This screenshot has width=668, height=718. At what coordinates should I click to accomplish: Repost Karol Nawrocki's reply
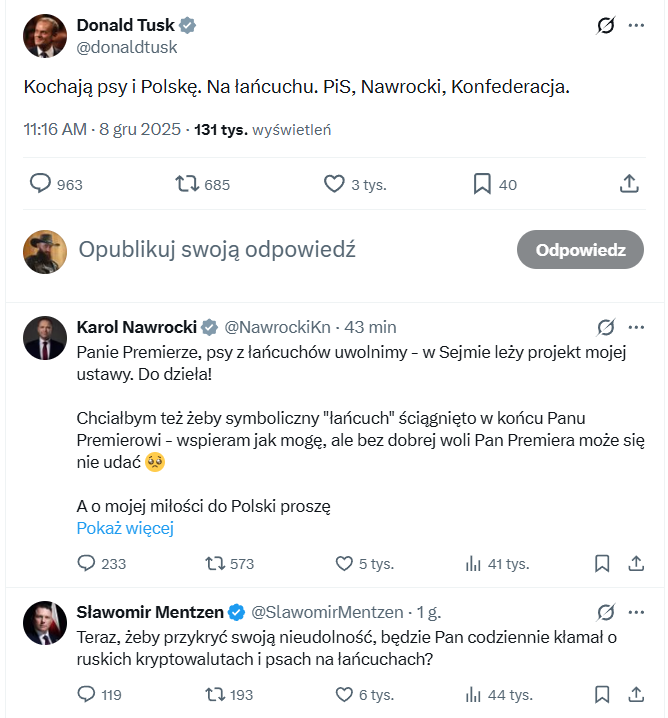click(x=214, y=563)
